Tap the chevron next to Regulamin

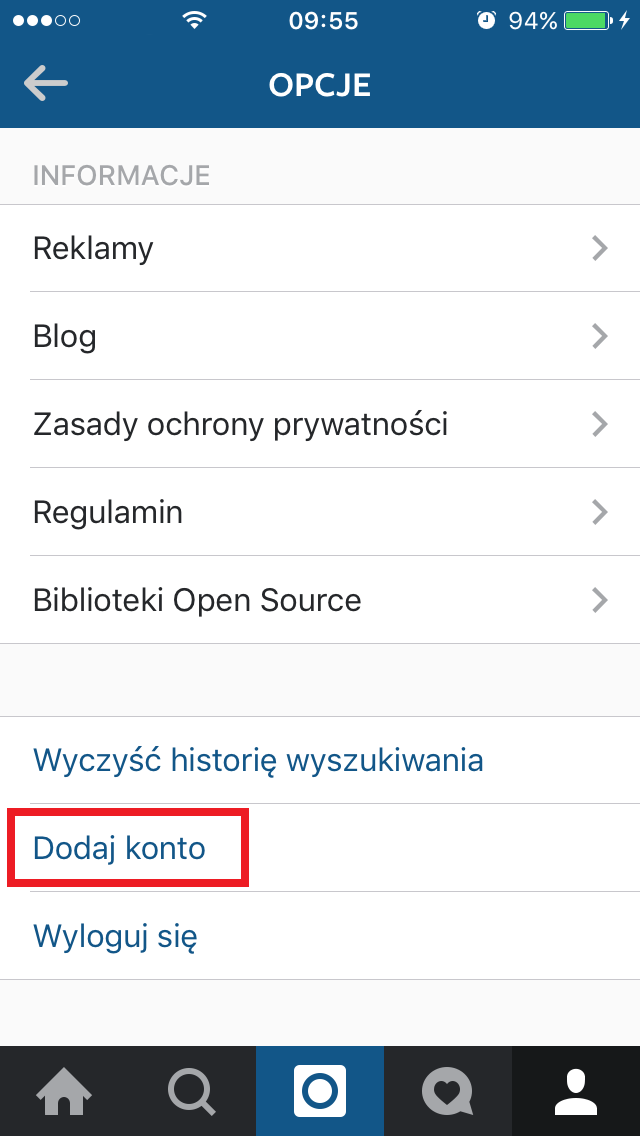(x=599, y=512)
